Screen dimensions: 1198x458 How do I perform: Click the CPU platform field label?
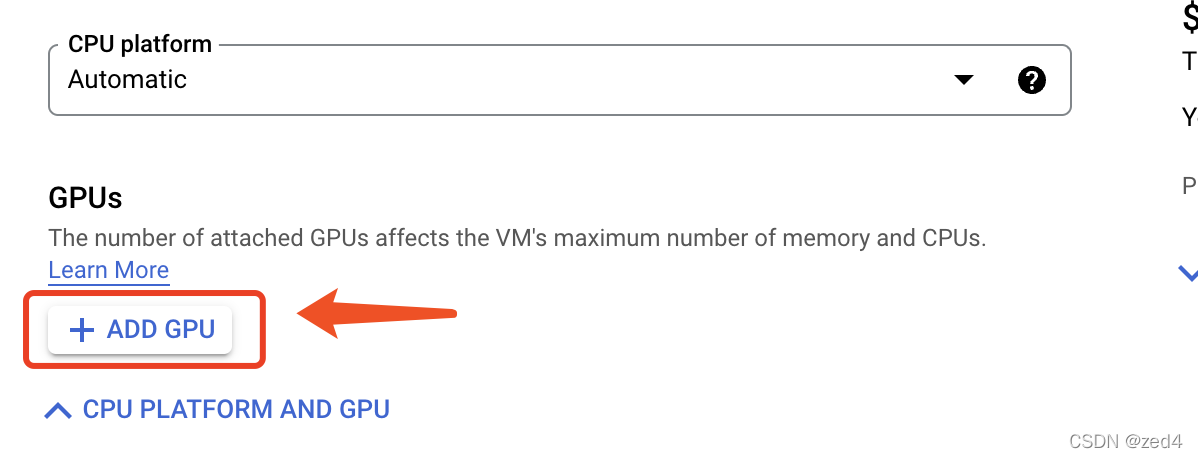coord(140,44)
